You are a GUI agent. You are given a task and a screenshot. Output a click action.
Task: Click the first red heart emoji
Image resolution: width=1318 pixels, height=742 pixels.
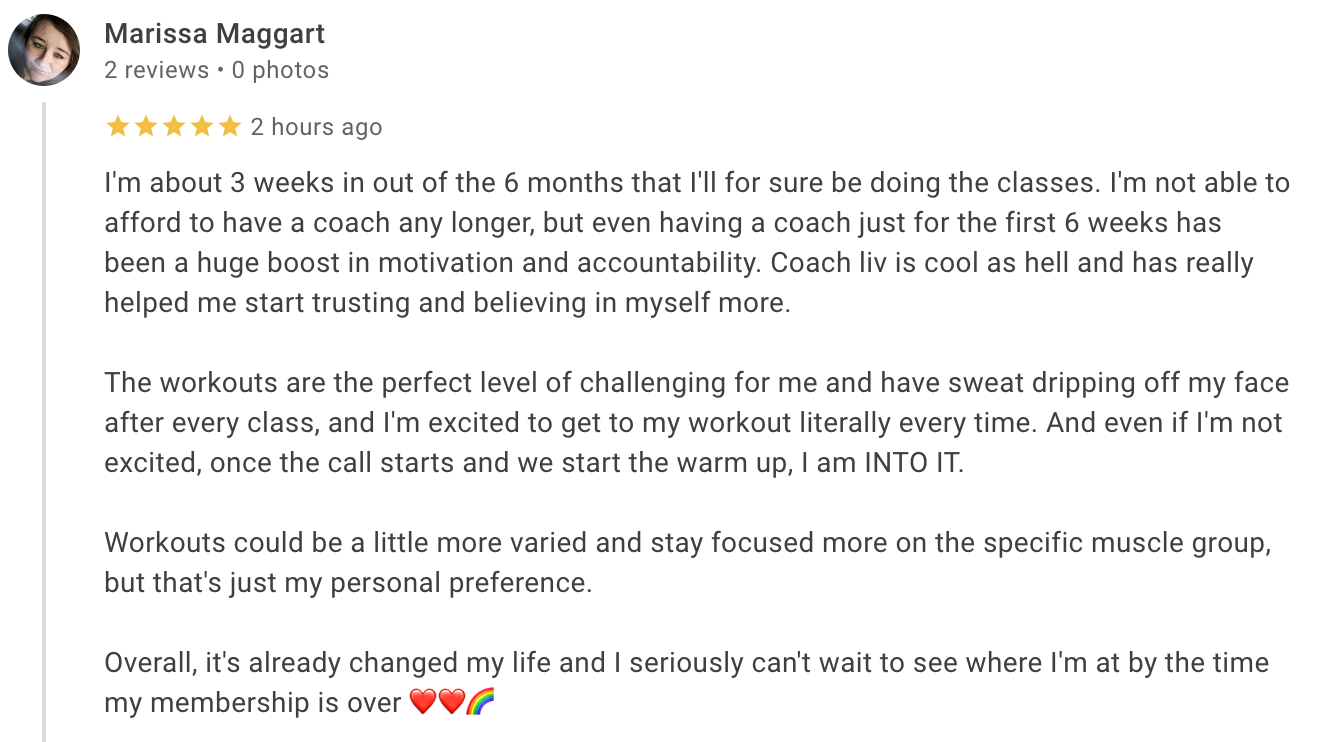[423, 703]
